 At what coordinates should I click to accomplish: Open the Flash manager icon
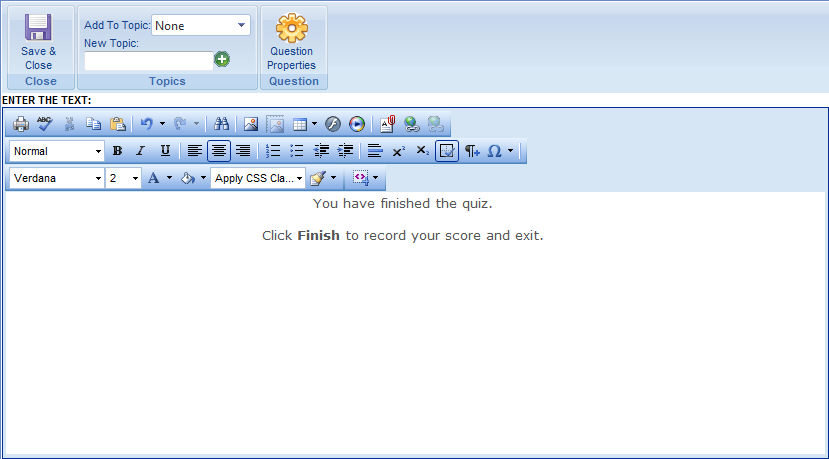click(x=333, y=124)
